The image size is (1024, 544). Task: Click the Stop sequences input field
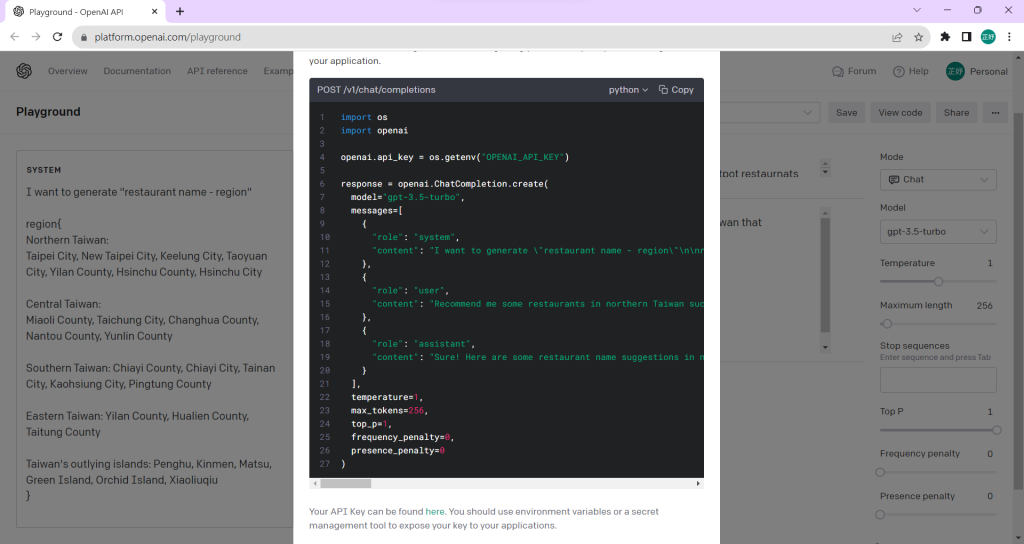tap(938, 380)
